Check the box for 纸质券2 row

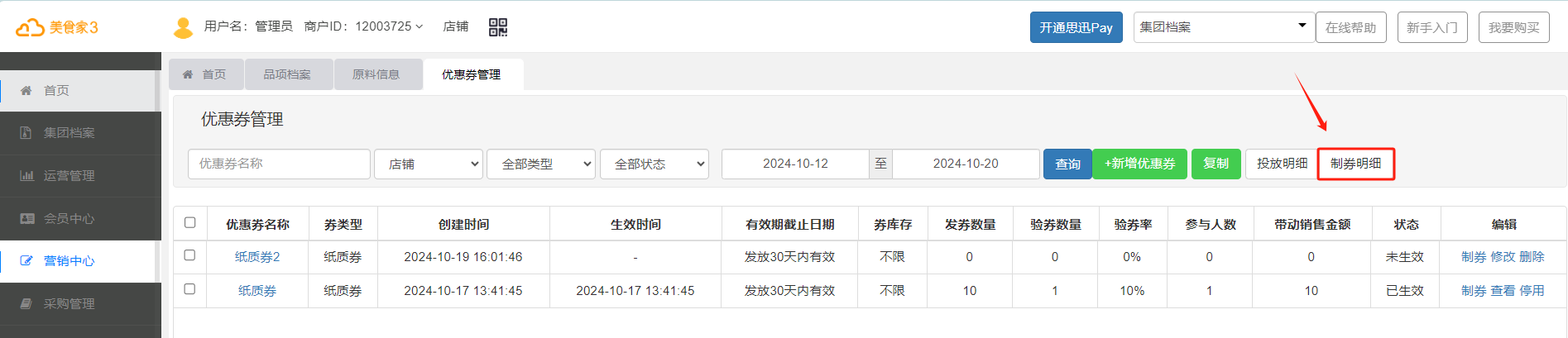(189, 255)
